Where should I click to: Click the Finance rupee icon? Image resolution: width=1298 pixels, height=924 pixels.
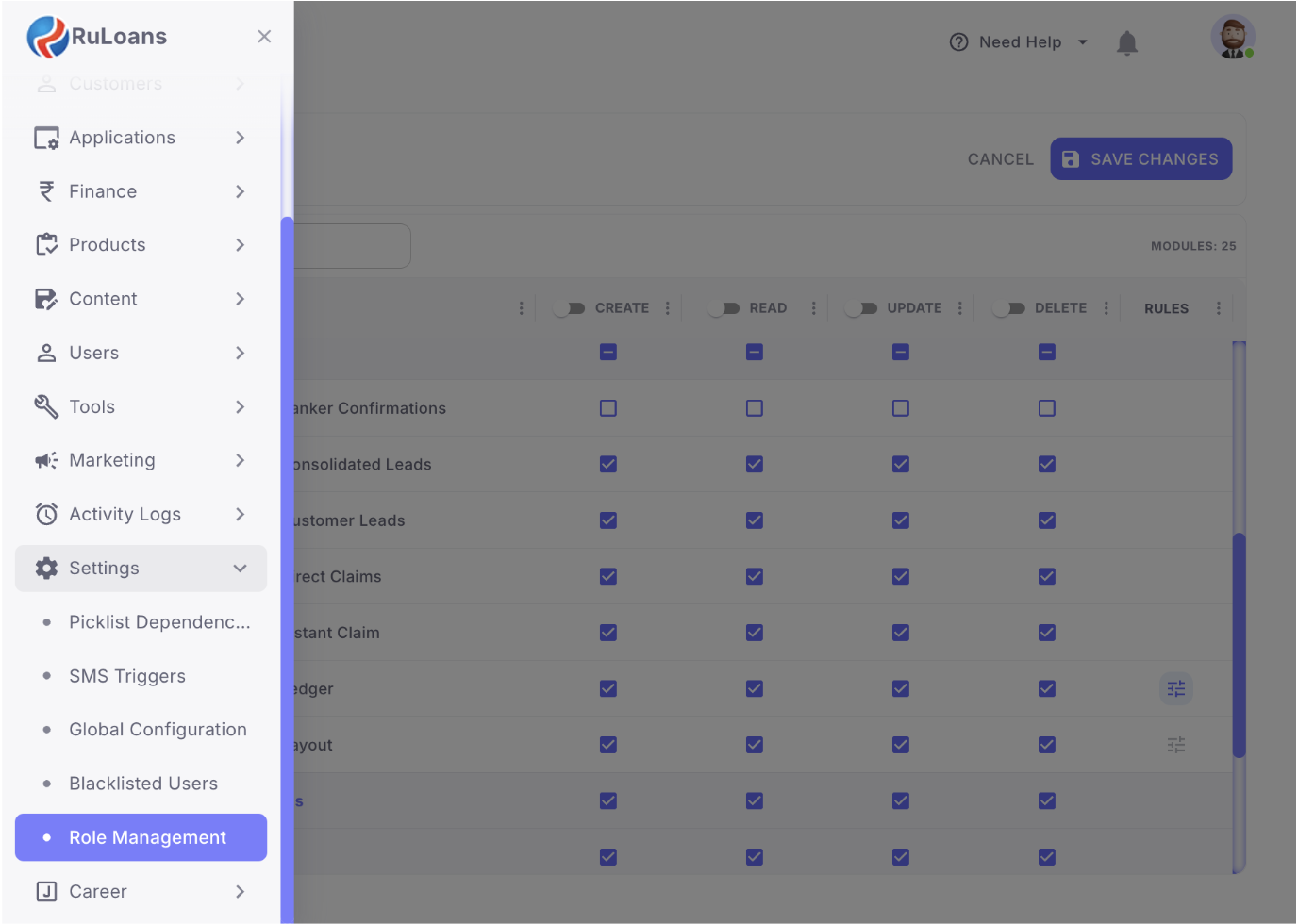[x=46, y=191]
